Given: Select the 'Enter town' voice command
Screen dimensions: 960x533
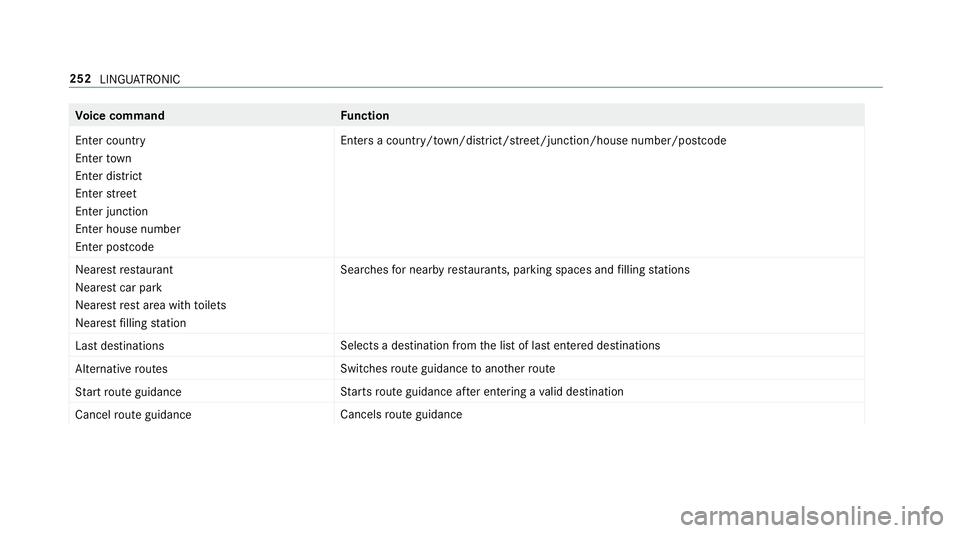Looking at the screenshot, I should (x=103, y=158).
